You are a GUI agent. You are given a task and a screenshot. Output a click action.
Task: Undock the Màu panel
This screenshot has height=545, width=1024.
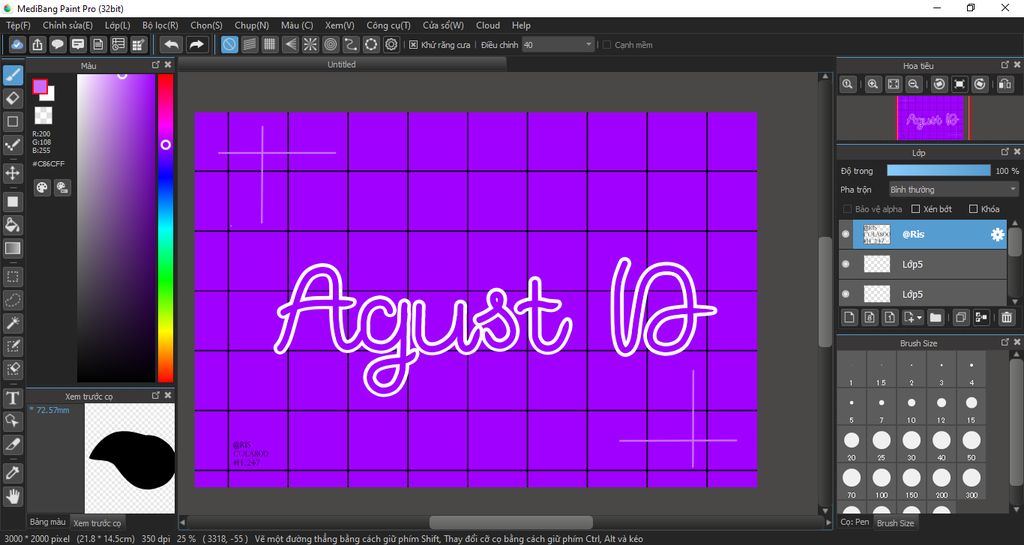click(x=155, y=65)
